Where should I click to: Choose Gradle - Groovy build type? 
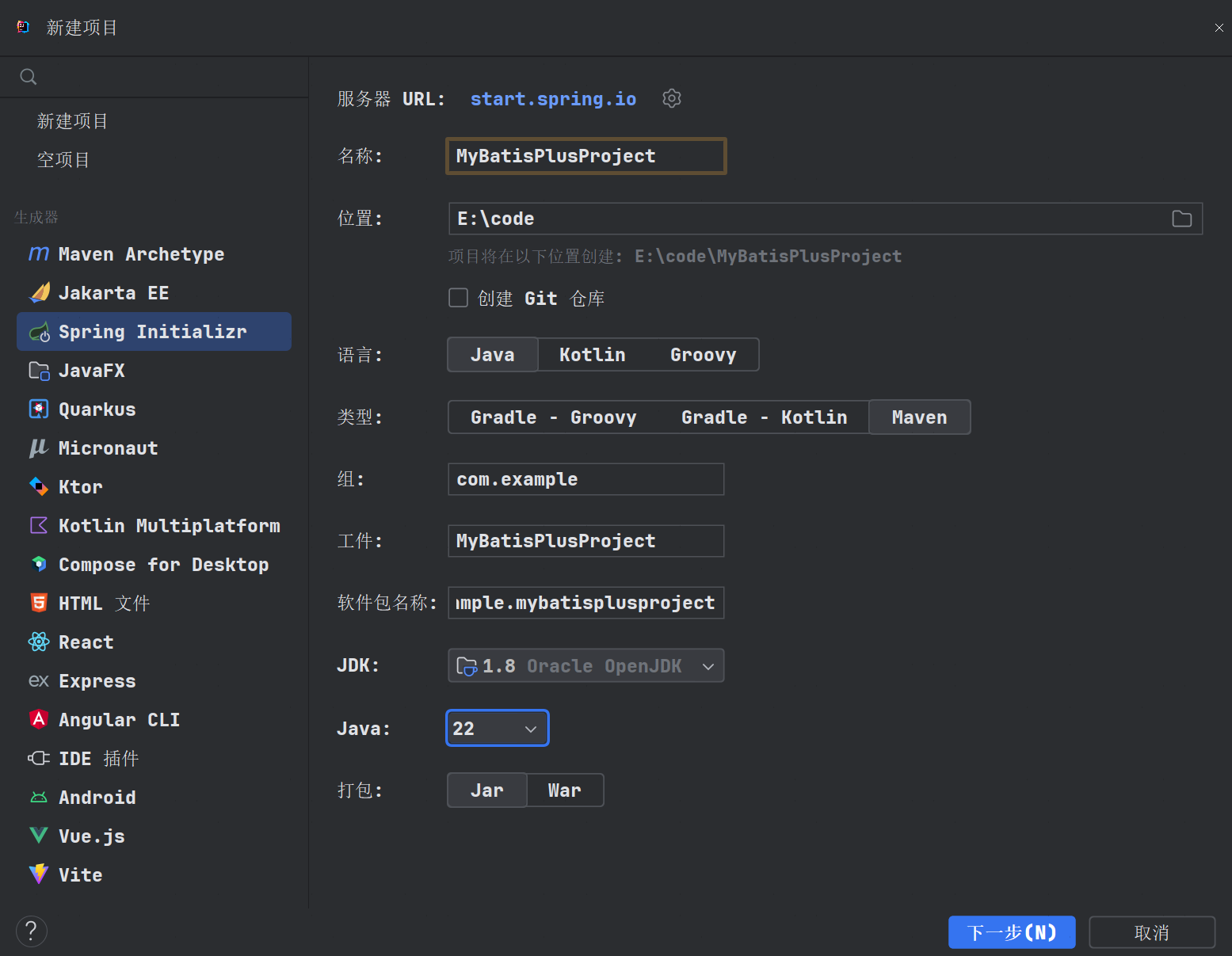(x=554, y=417)
